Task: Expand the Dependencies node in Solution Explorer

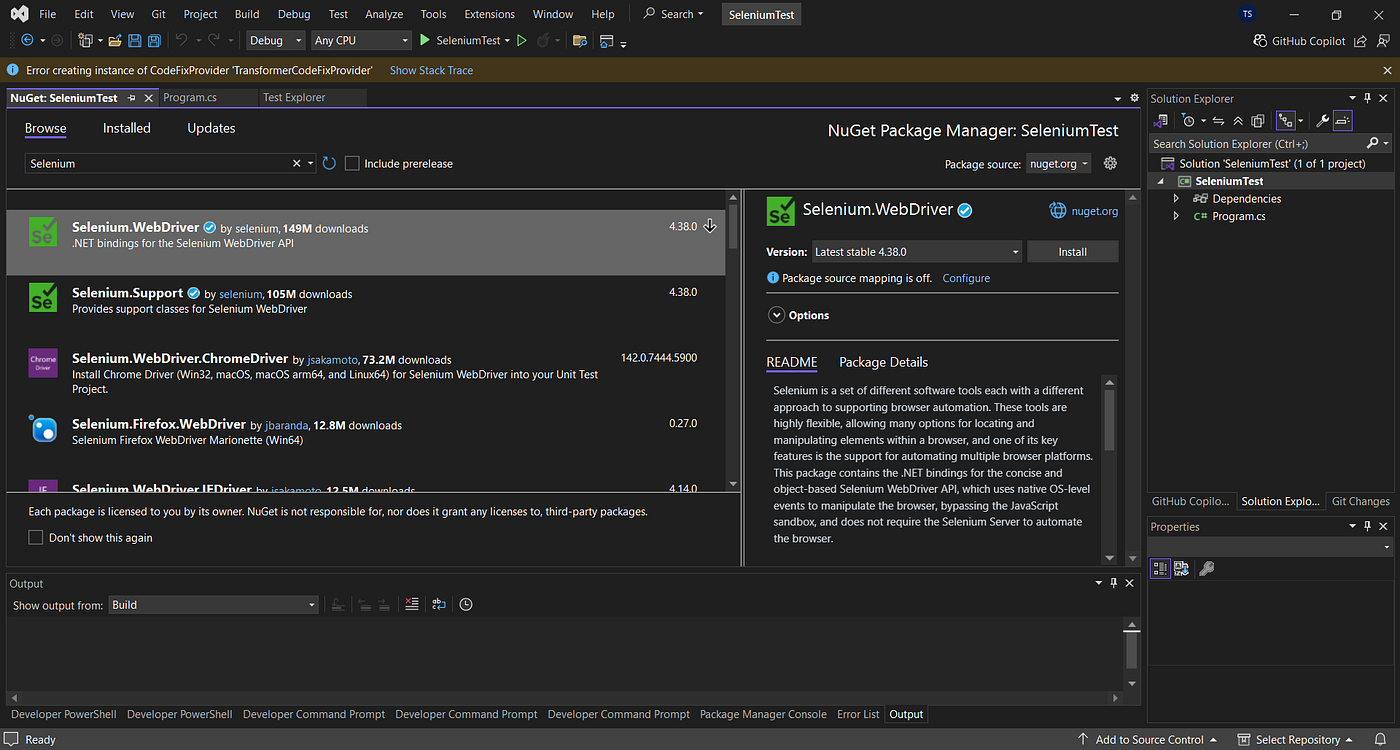Action: tap(1176, 199)
